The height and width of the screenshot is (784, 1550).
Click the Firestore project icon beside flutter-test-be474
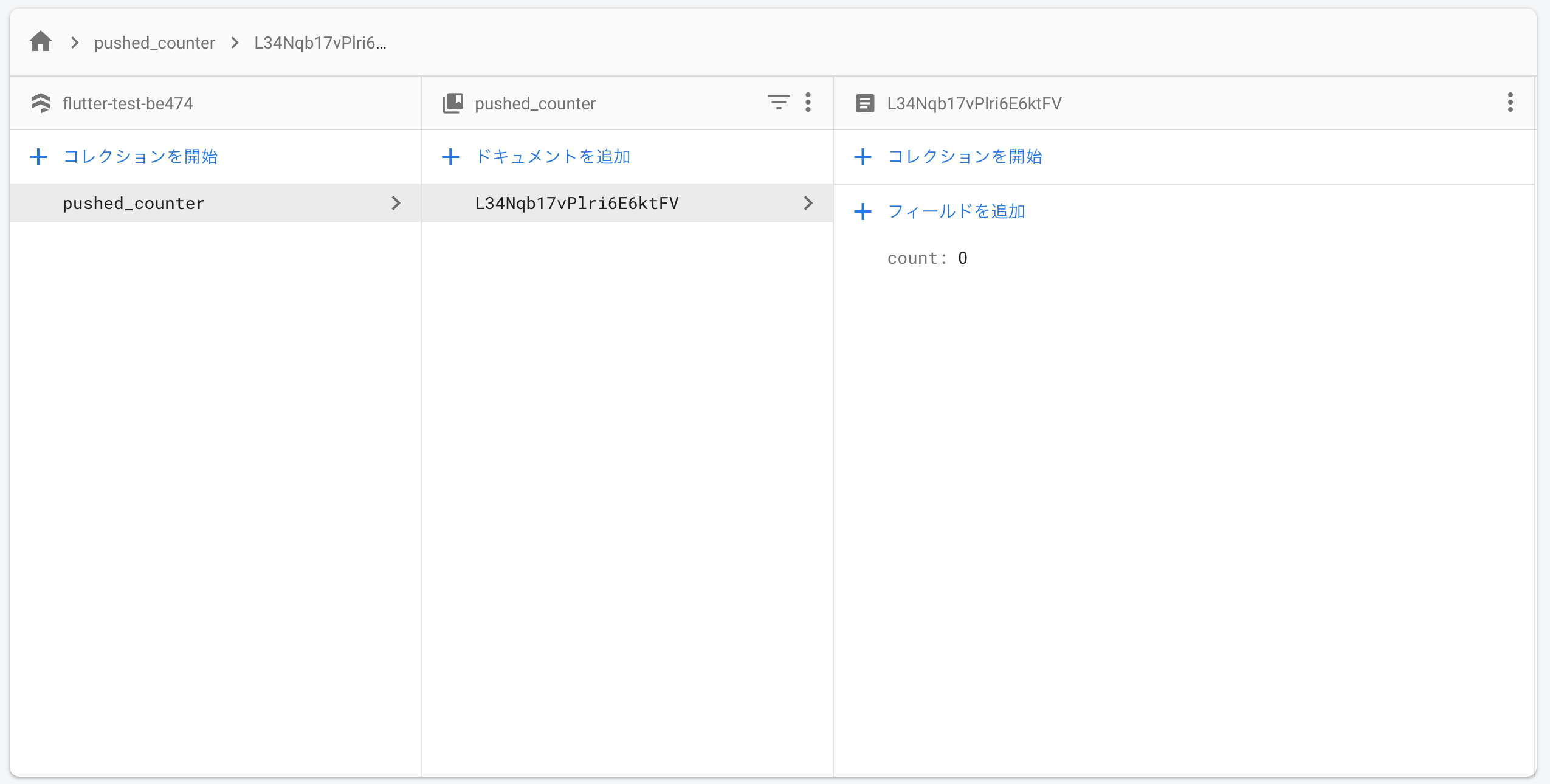coord(41,103)
